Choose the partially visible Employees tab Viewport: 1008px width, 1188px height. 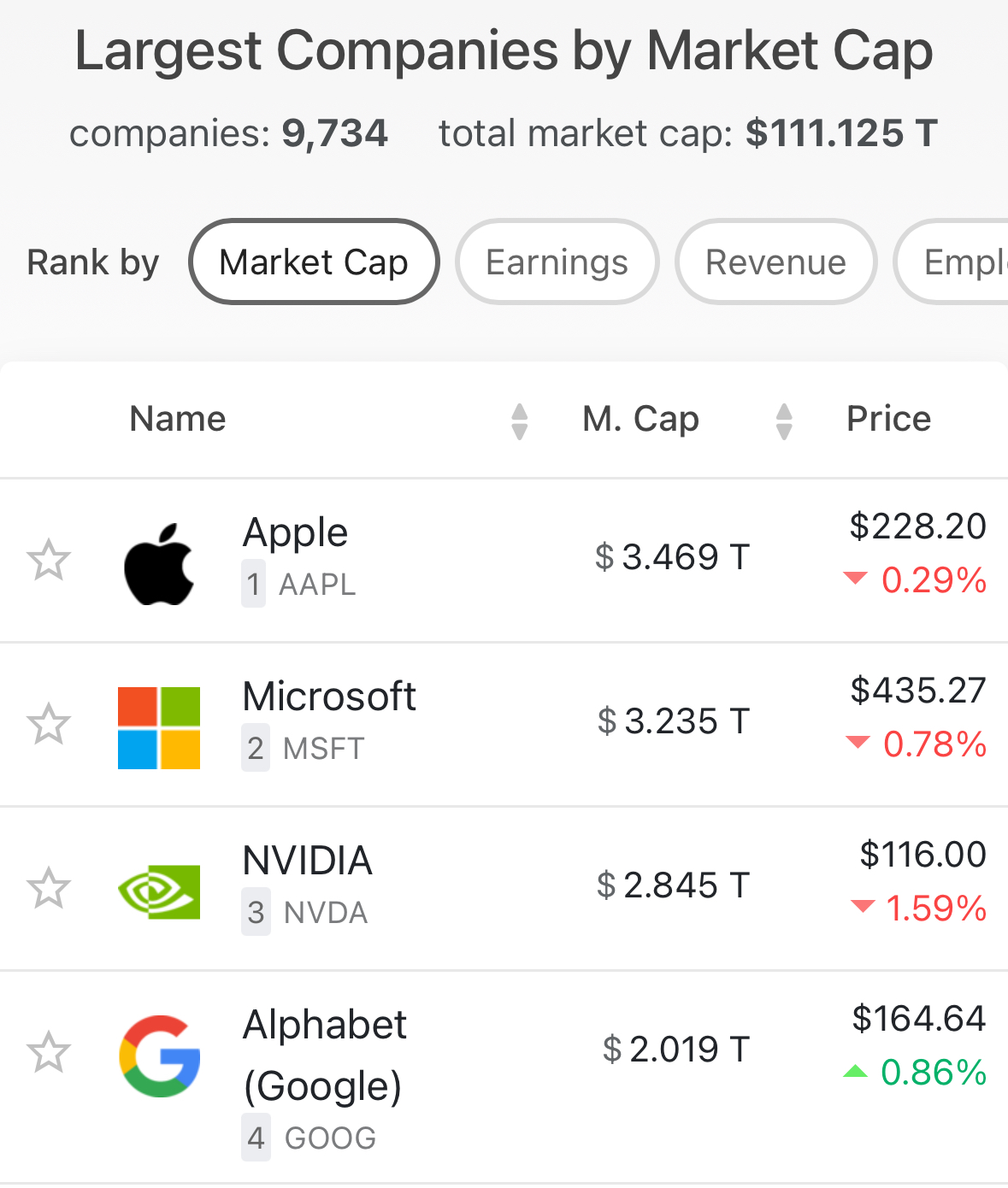(952, 262)
